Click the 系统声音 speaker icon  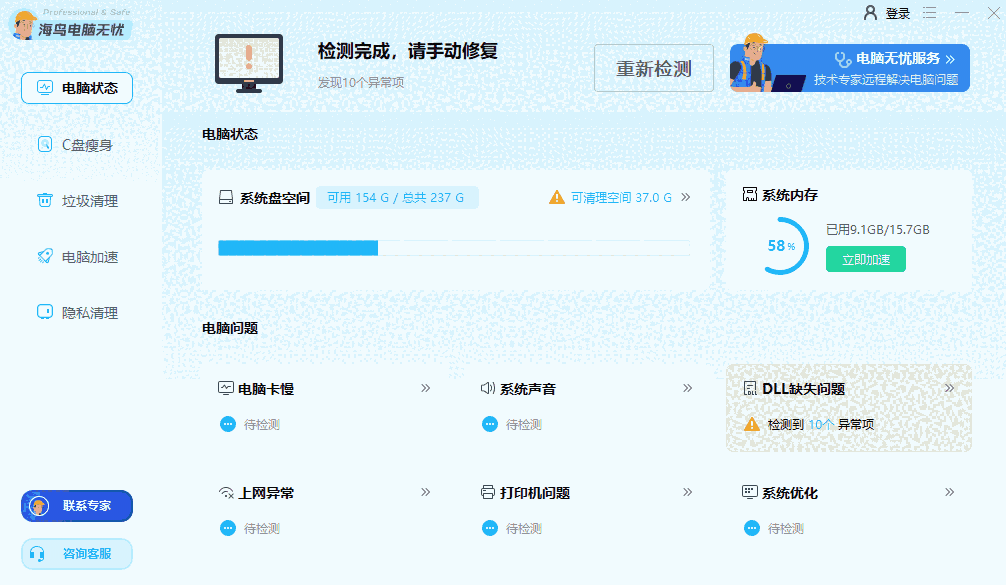tap(487, 388)
